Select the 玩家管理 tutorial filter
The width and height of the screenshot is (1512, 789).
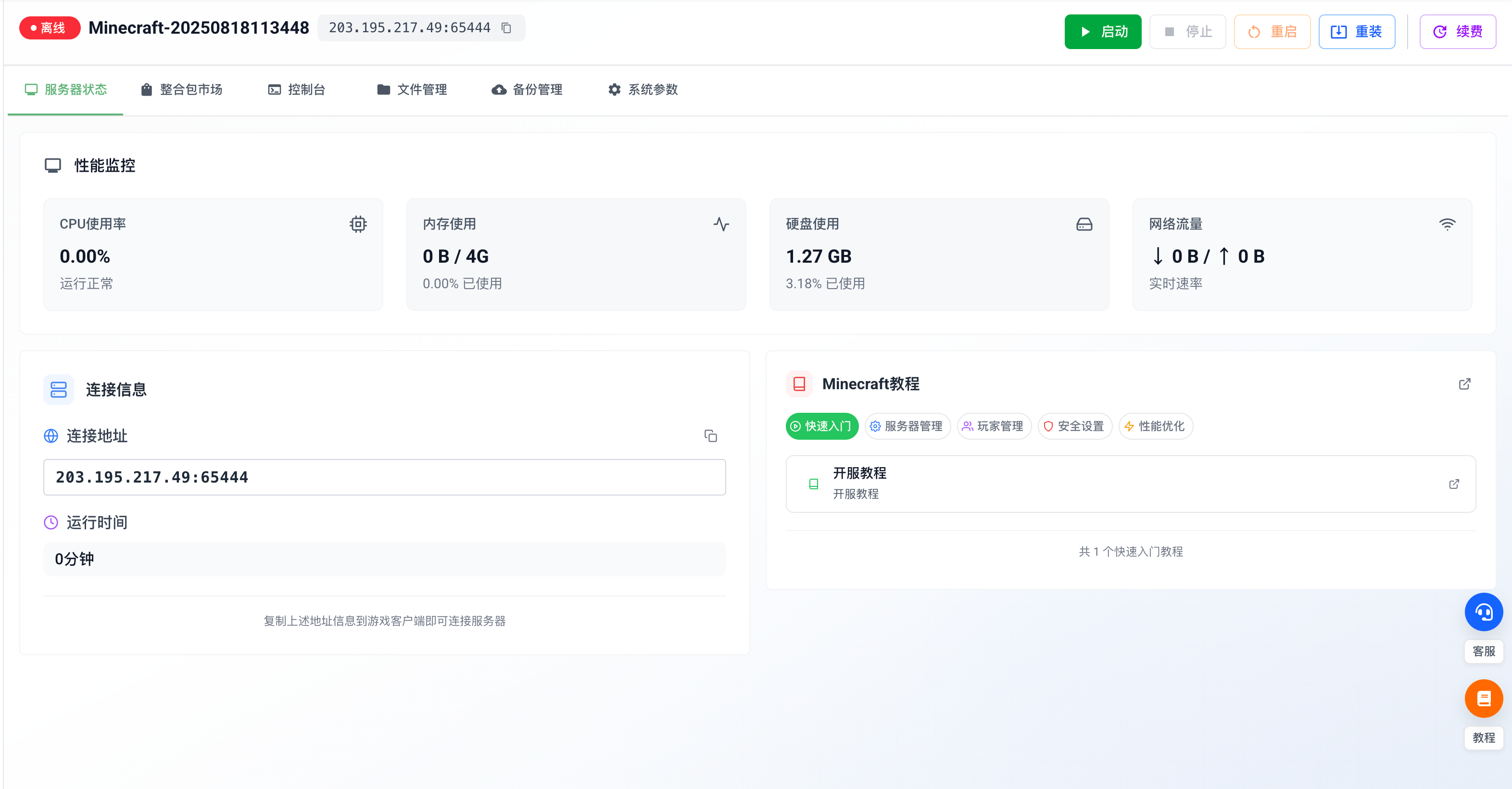tap(994, 426)
